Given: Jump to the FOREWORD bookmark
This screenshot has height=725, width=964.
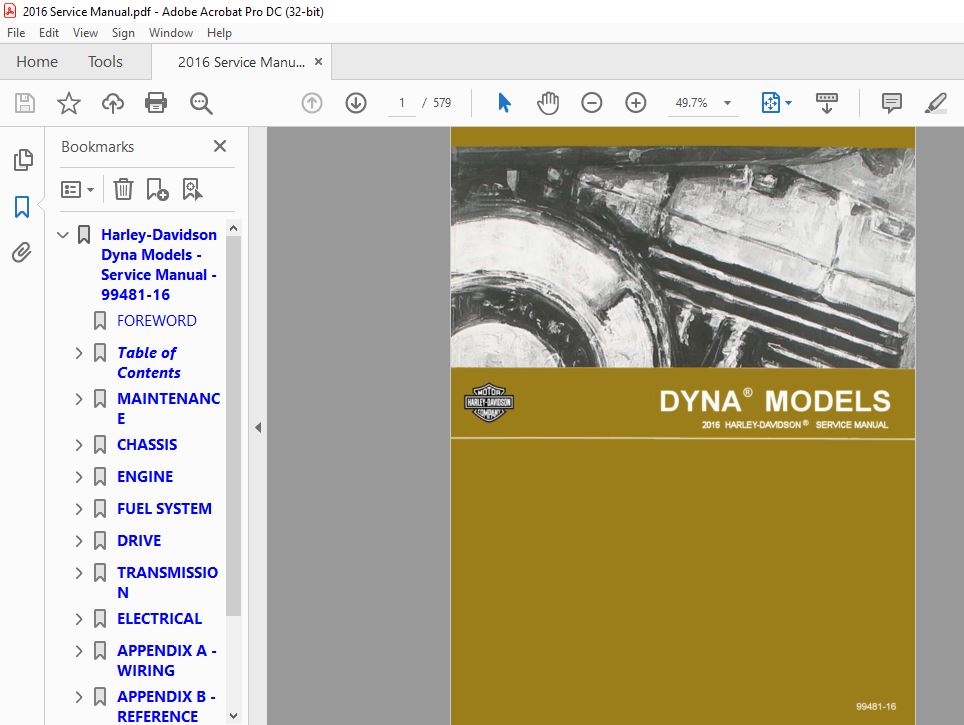Looking at the screenshot, I should coord(157,320).
